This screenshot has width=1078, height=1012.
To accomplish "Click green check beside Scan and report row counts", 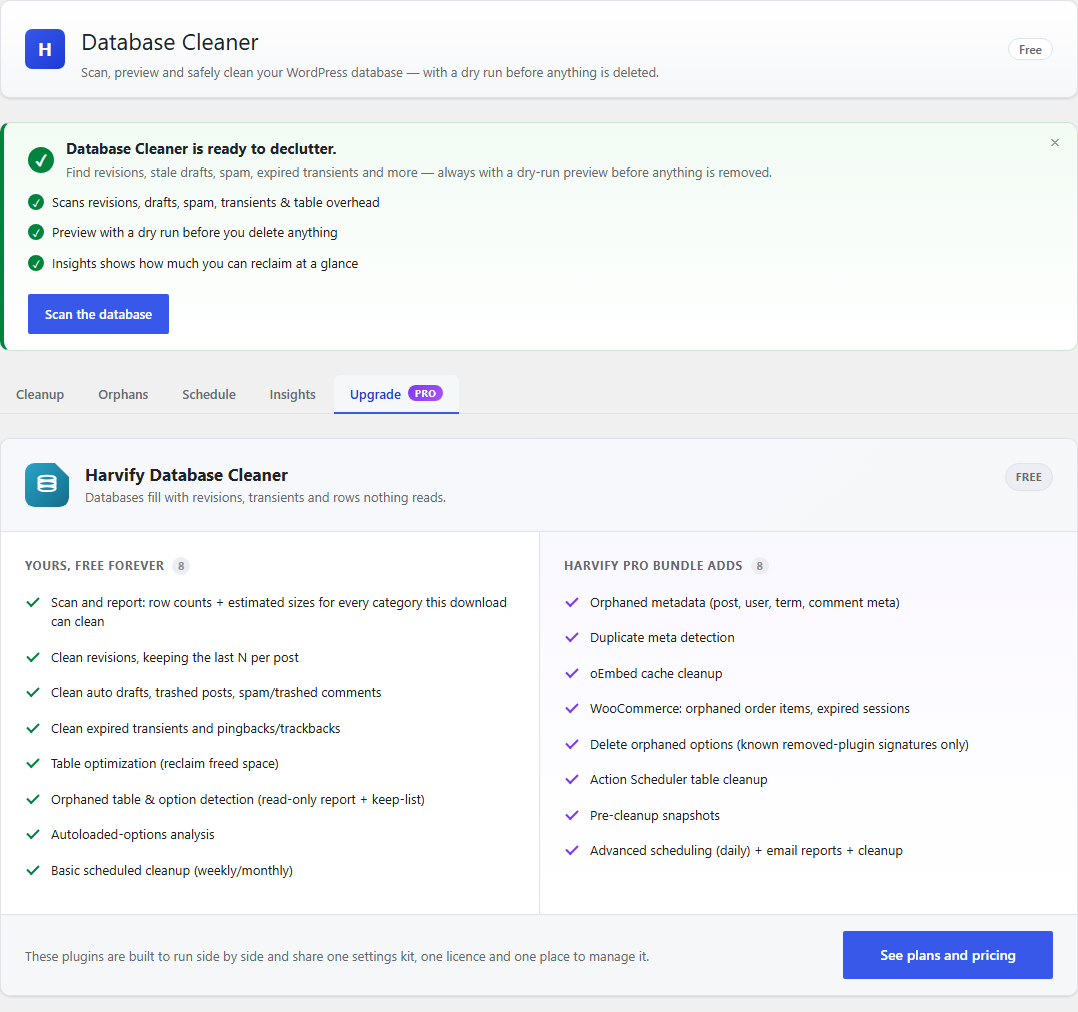I will [33, 602].
